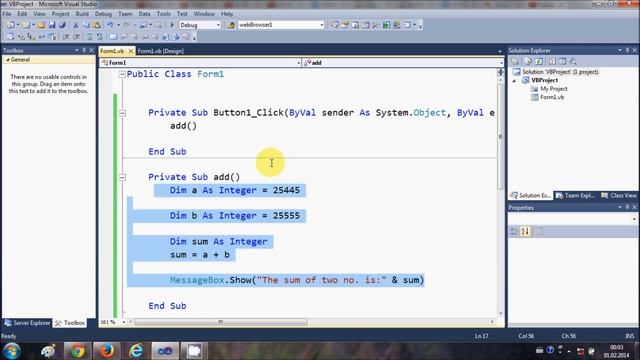Switch to the Form1.vb [Design] tab
Screen dimensions: 640x360
pyautogui.click(x=161, y=51)
